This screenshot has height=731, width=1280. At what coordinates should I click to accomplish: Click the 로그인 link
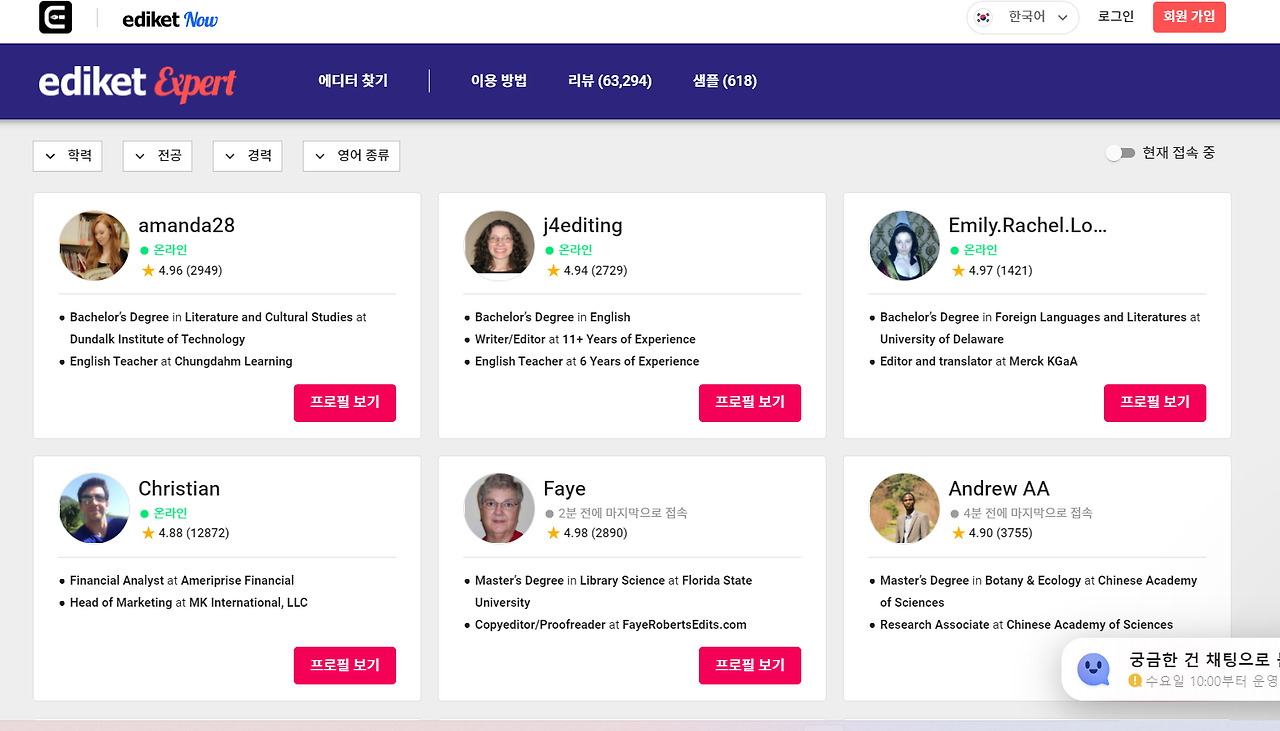(1115, 17)
